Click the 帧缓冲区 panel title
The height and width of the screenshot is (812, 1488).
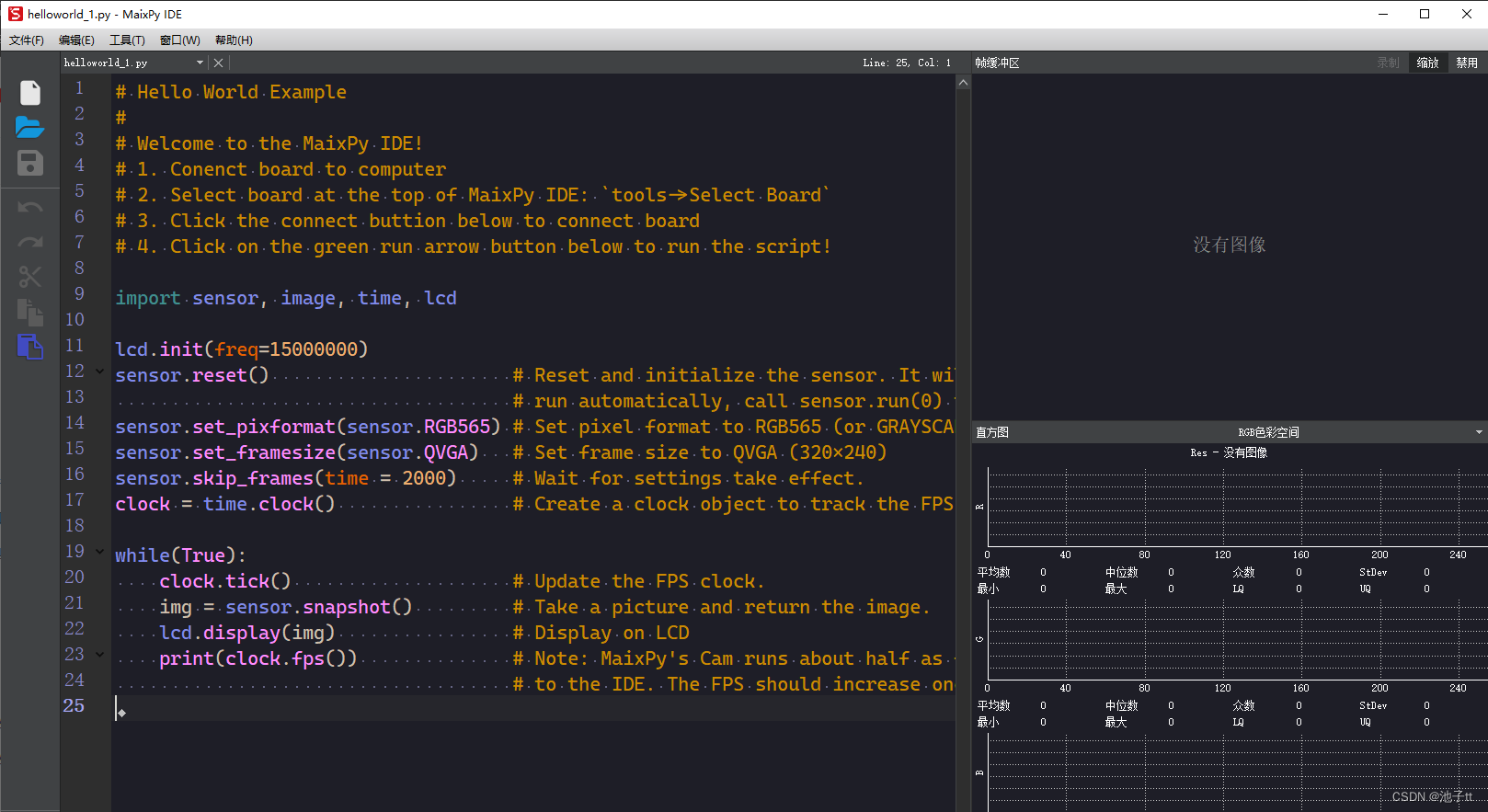997,63
